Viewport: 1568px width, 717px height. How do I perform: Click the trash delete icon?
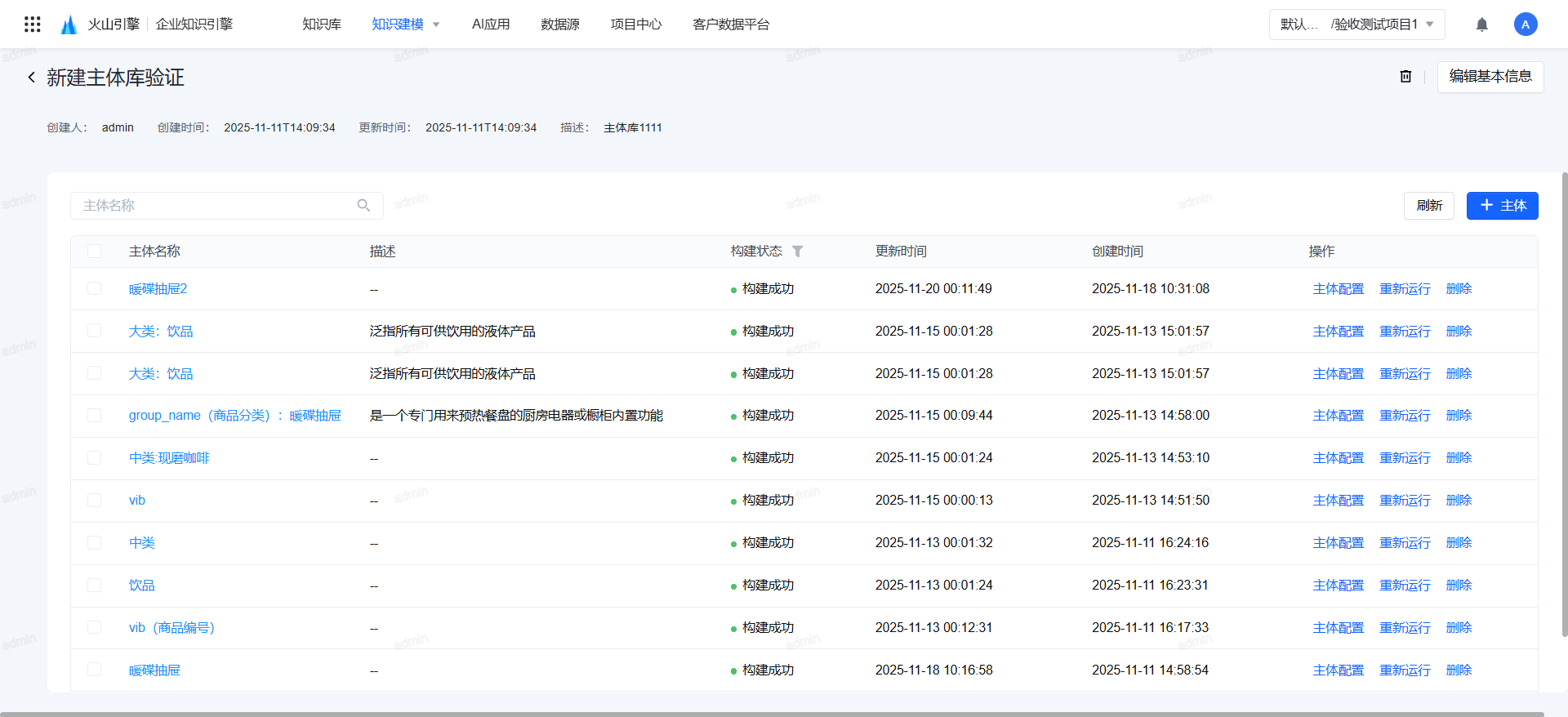(1405, 77)
